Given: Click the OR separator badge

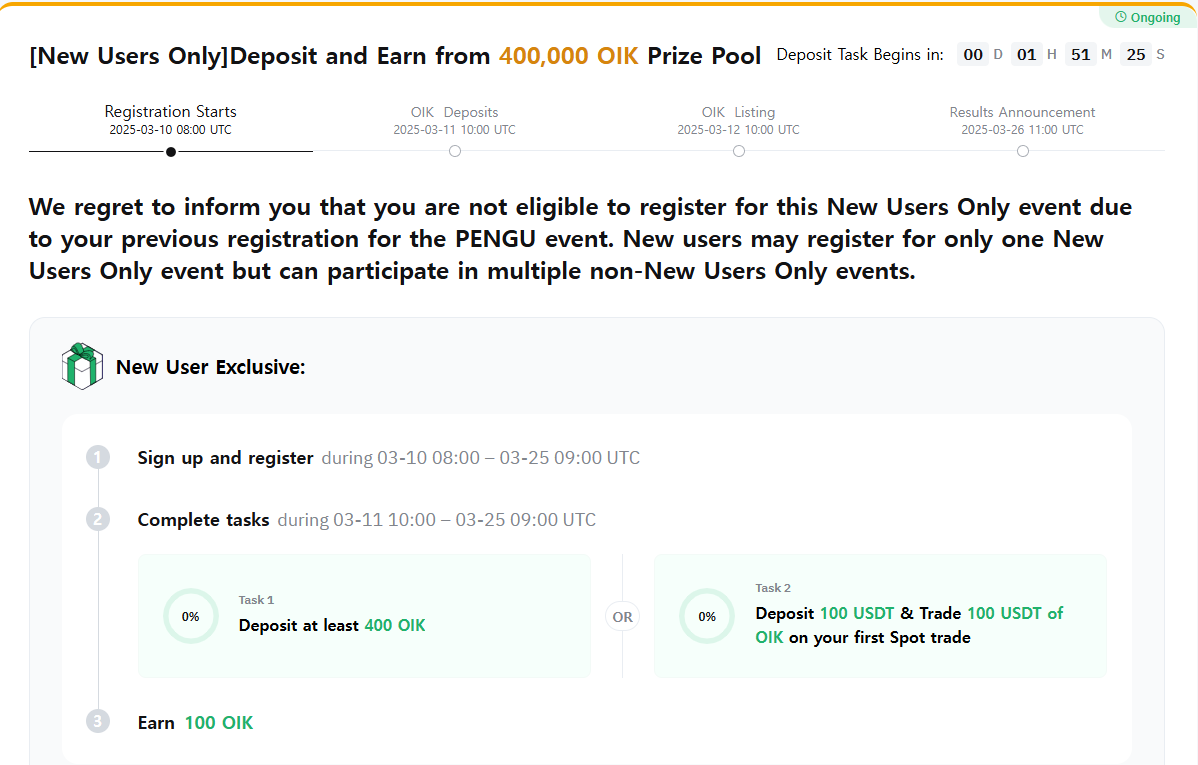Looking at the screenshot, I should [623, 617].
